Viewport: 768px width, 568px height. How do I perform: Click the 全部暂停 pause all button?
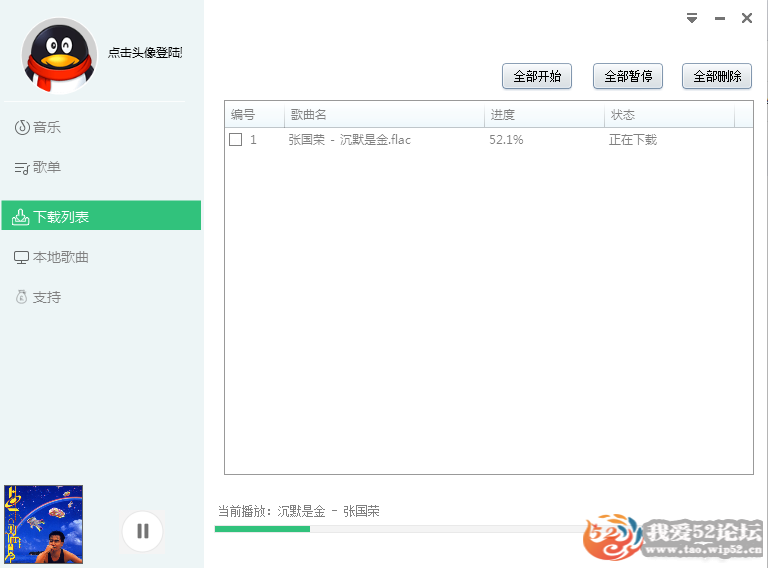pos(628,76)
